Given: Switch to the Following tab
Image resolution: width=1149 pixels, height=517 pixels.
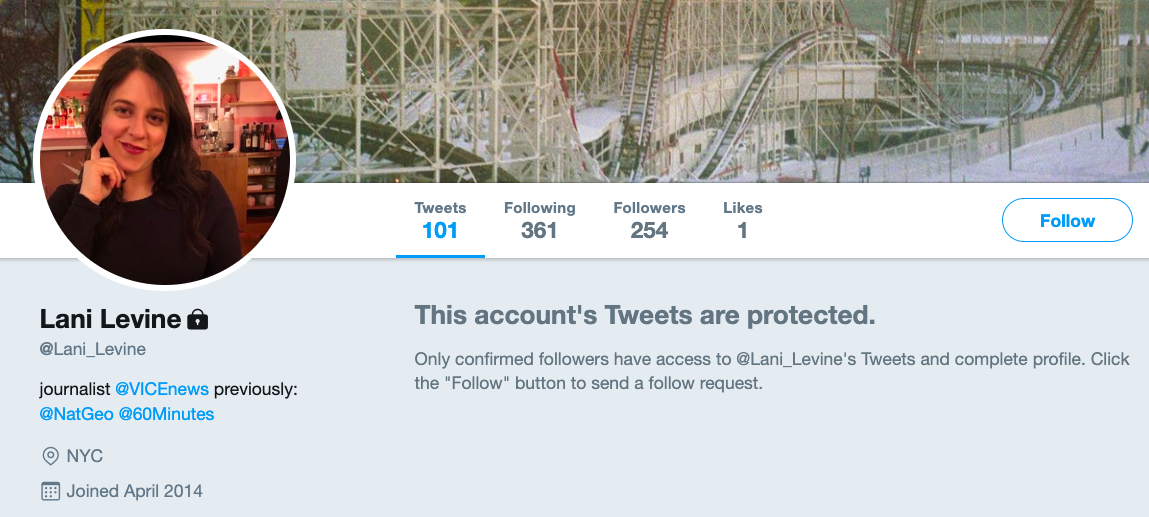Looking at the screenshot, I should click(x=539, y=220).
